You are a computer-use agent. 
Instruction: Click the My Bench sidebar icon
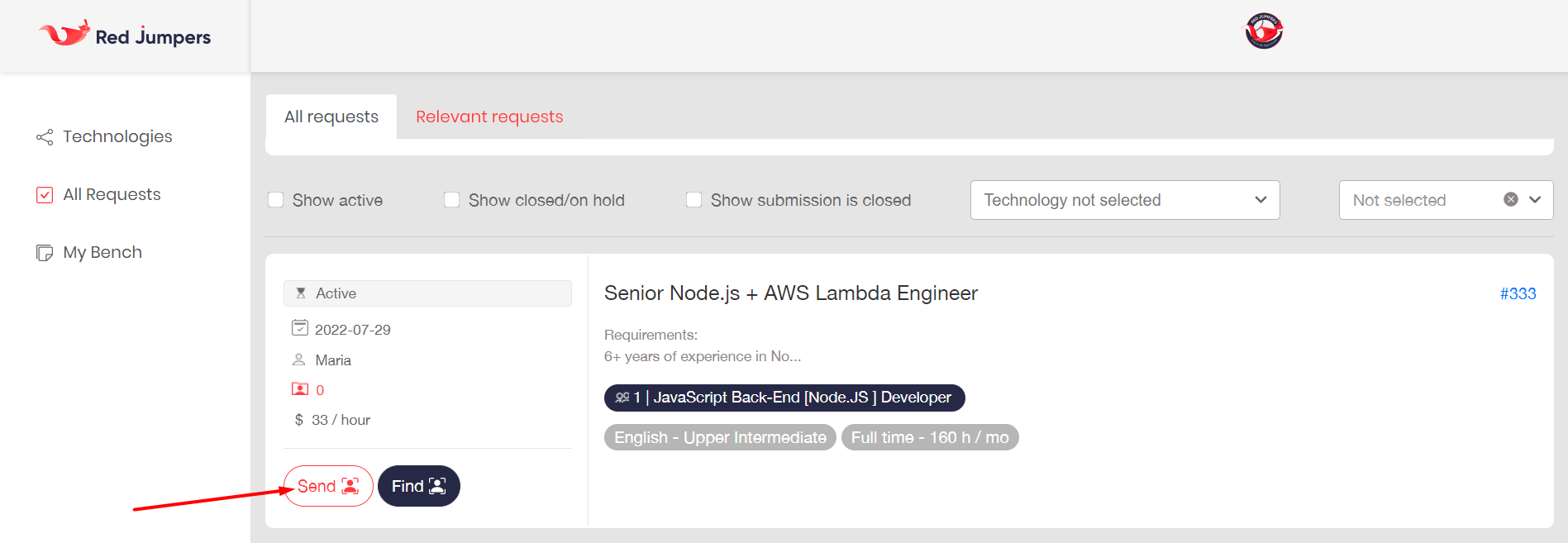click(45, 253)
